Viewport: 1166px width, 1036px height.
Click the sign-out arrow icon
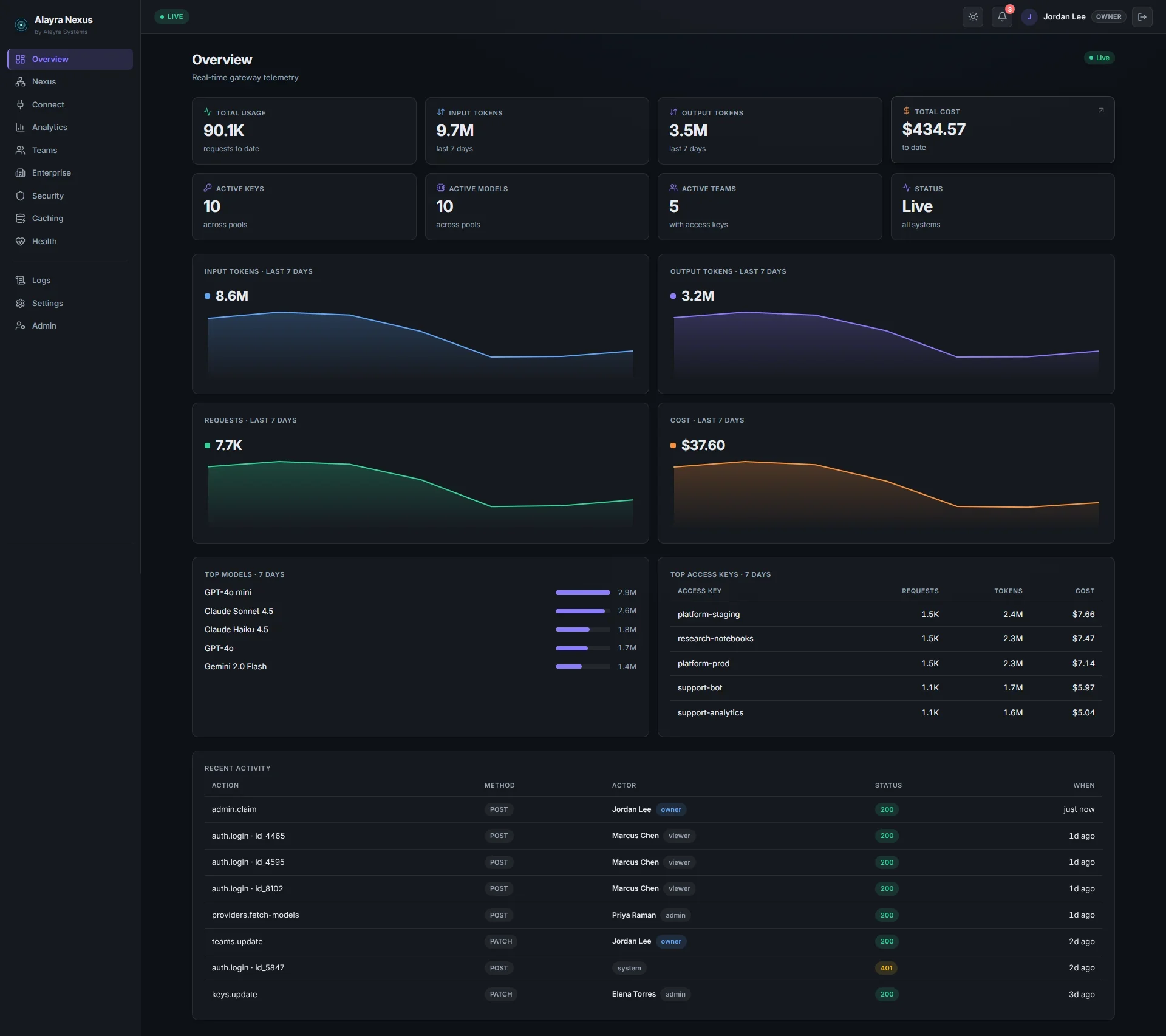coord(1142,17)
